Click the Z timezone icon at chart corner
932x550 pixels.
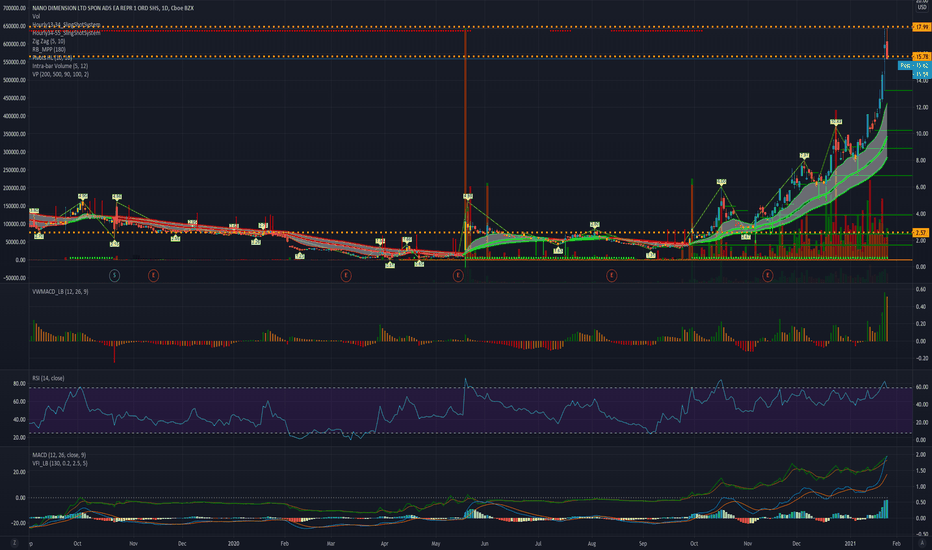14,543
